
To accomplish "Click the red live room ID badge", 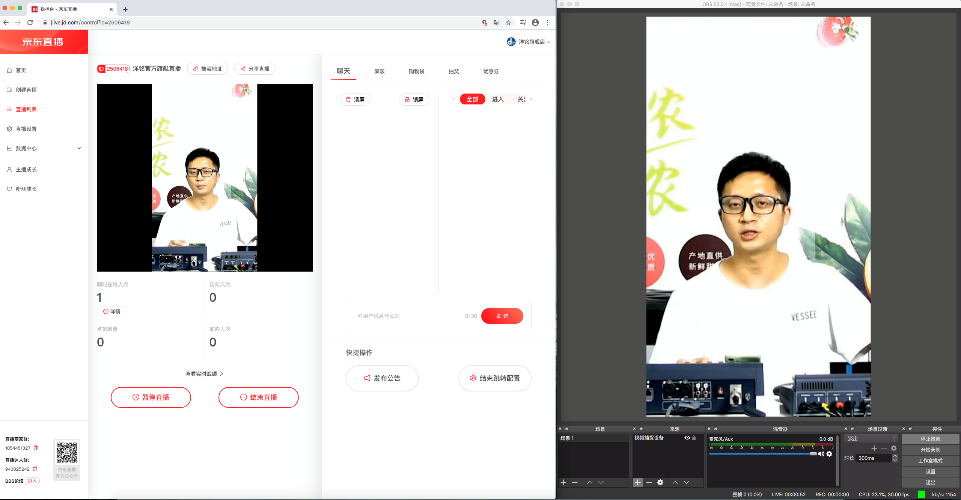I will point(113,69).
